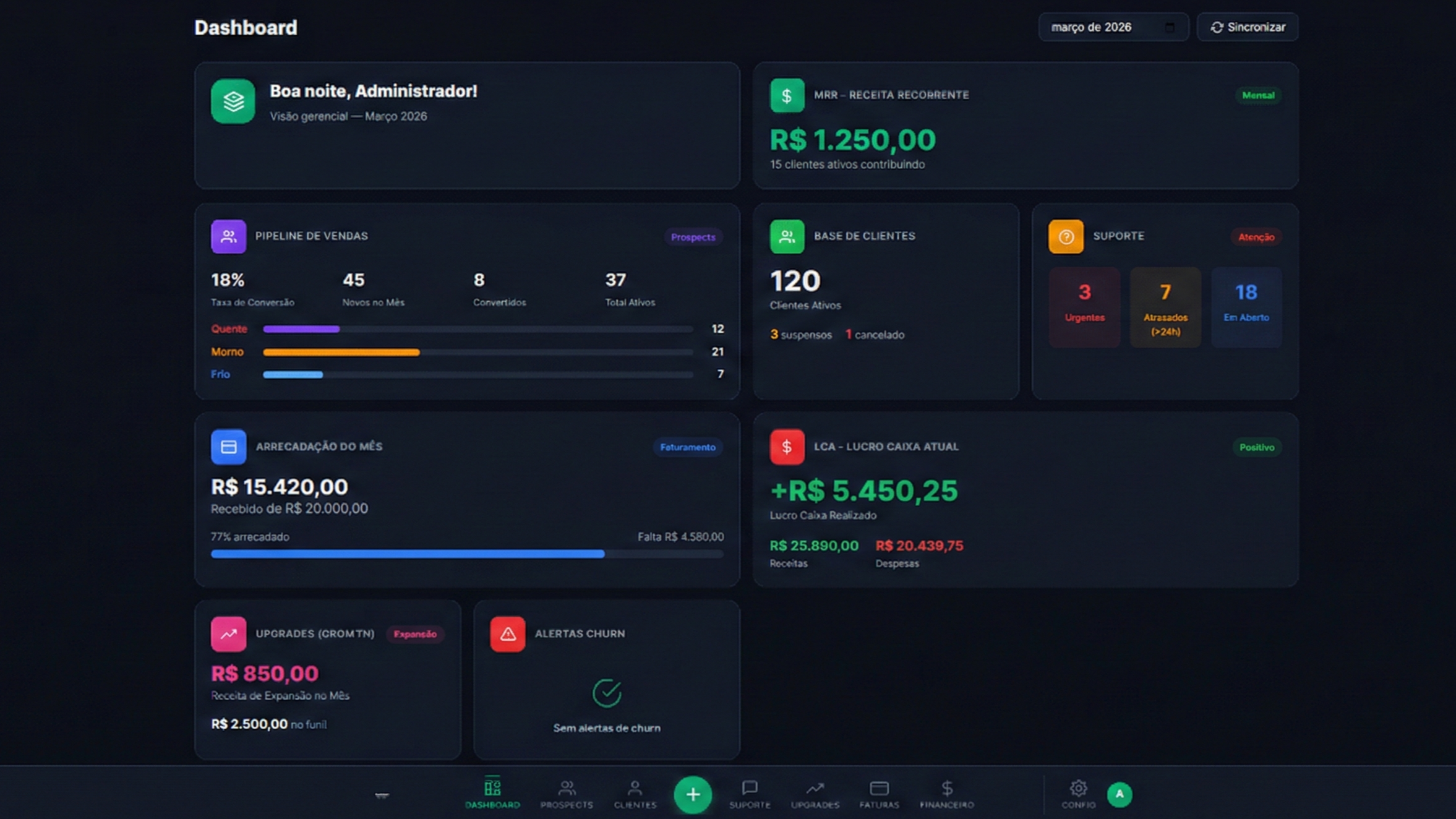Go to the Prospects tab

tap(566, 794)
